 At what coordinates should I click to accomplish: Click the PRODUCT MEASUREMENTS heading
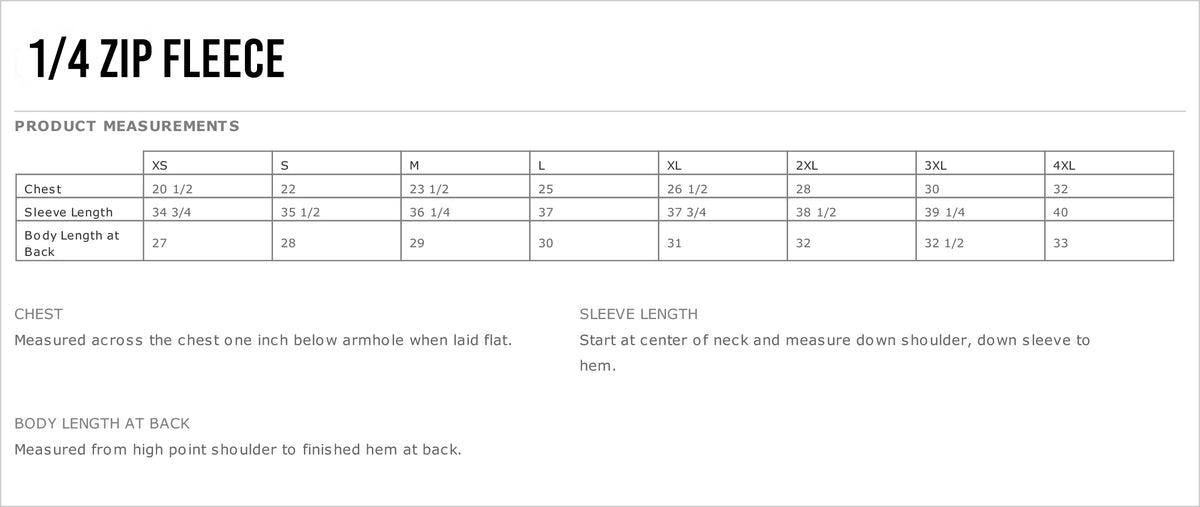(127, 126)
